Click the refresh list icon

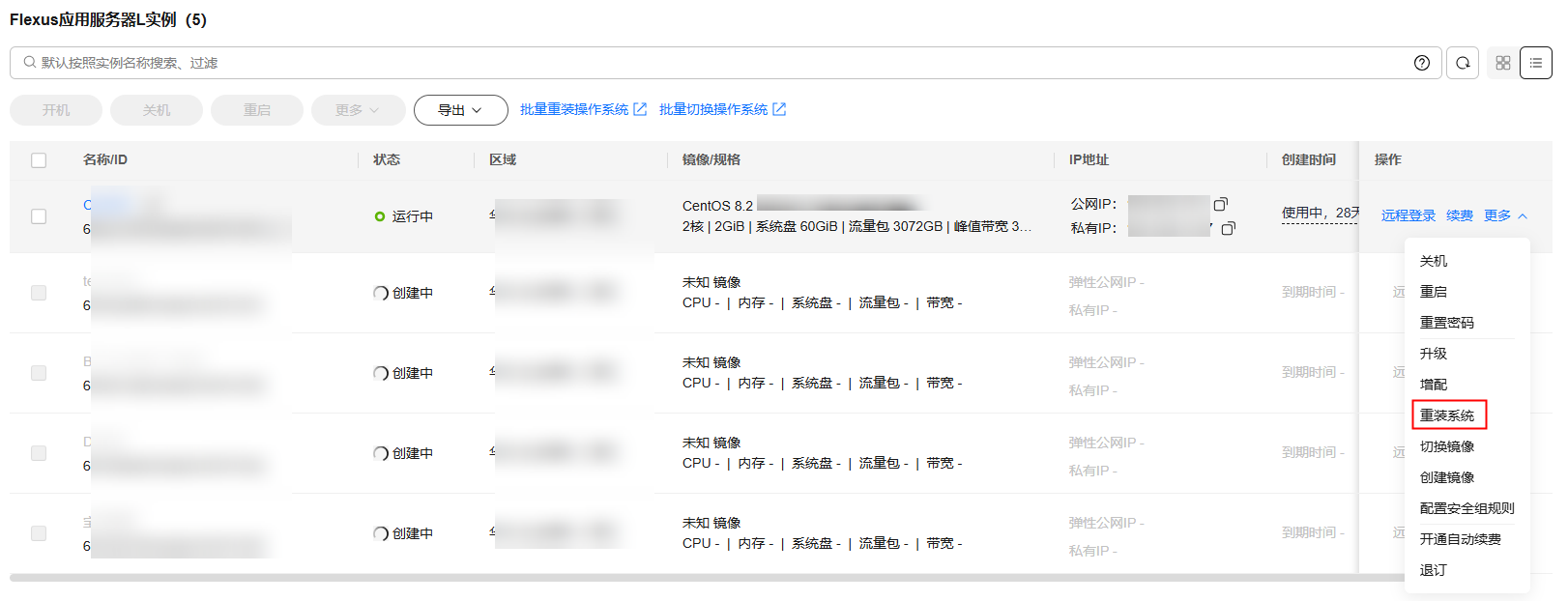(x=1463, y=63)
